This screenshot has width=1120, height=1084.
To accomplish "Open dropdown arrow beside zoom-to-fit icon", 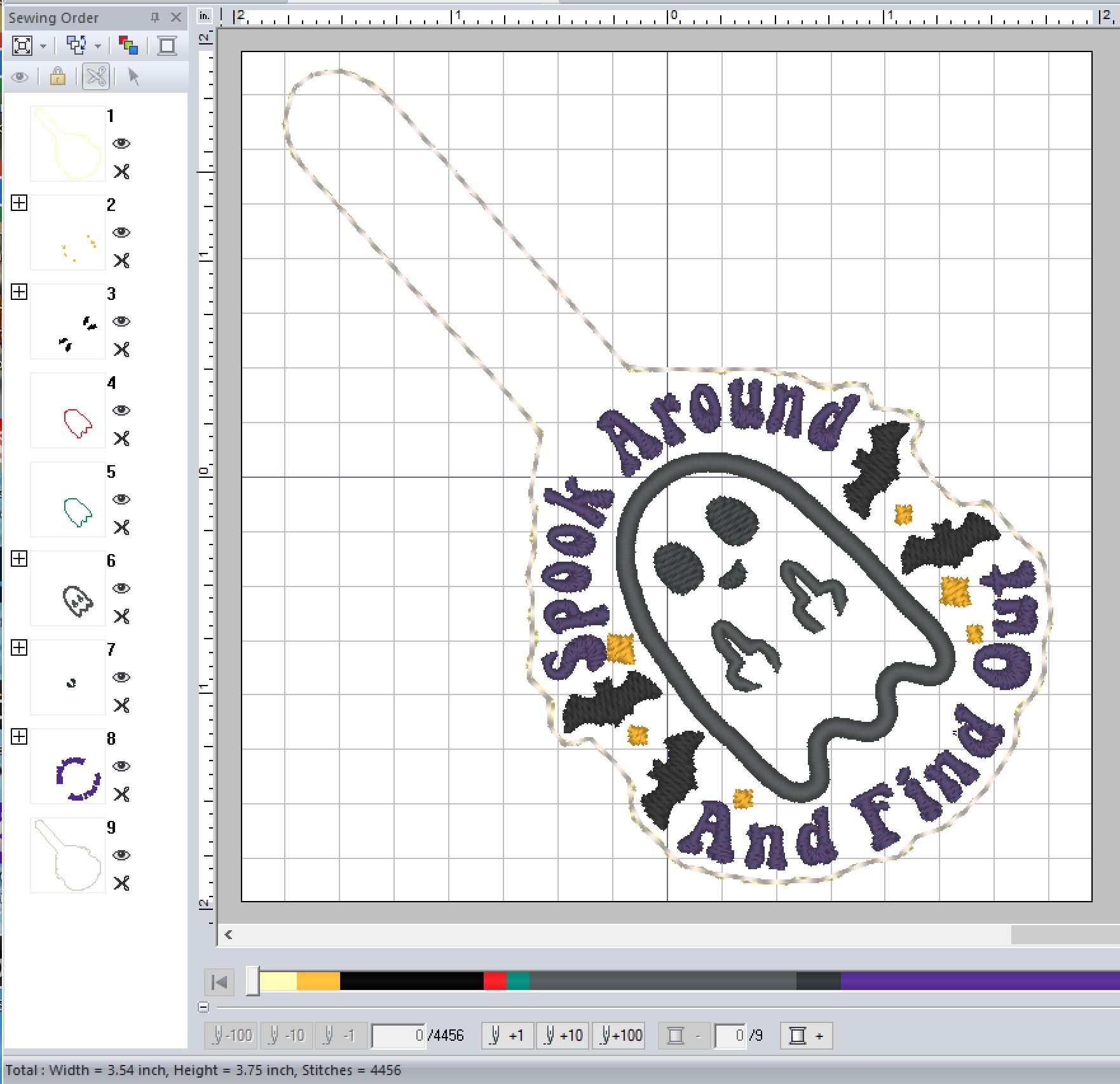I will click(43, 46).
